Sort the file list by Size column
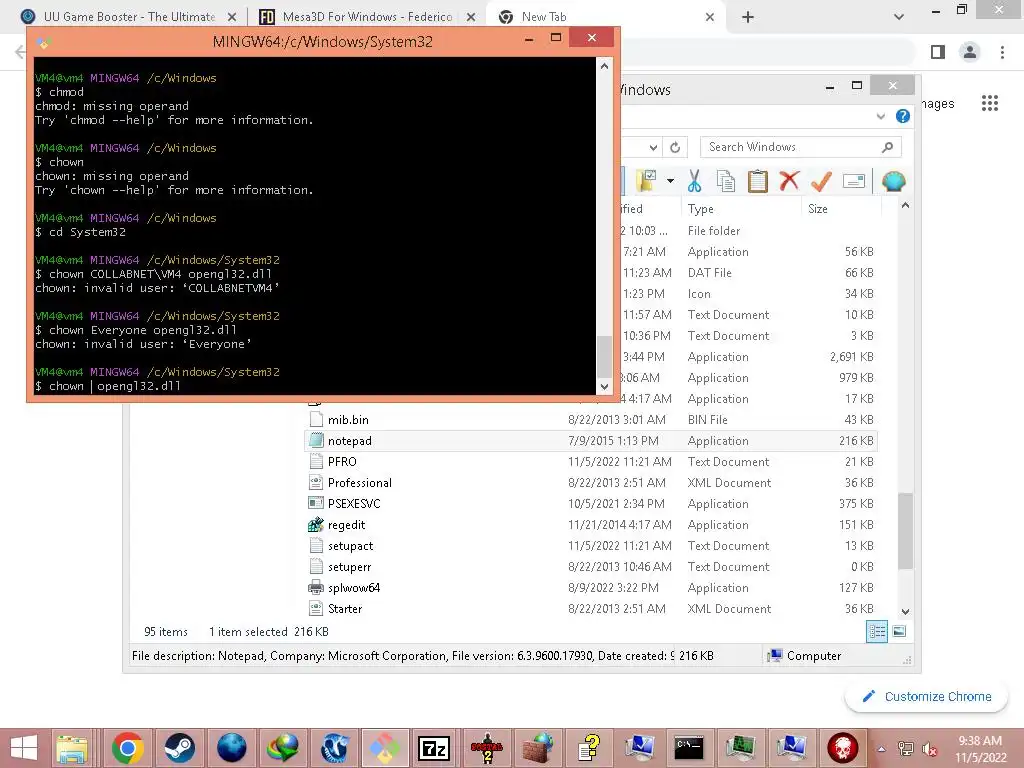 pyautogui.click(x=818, y=209)
